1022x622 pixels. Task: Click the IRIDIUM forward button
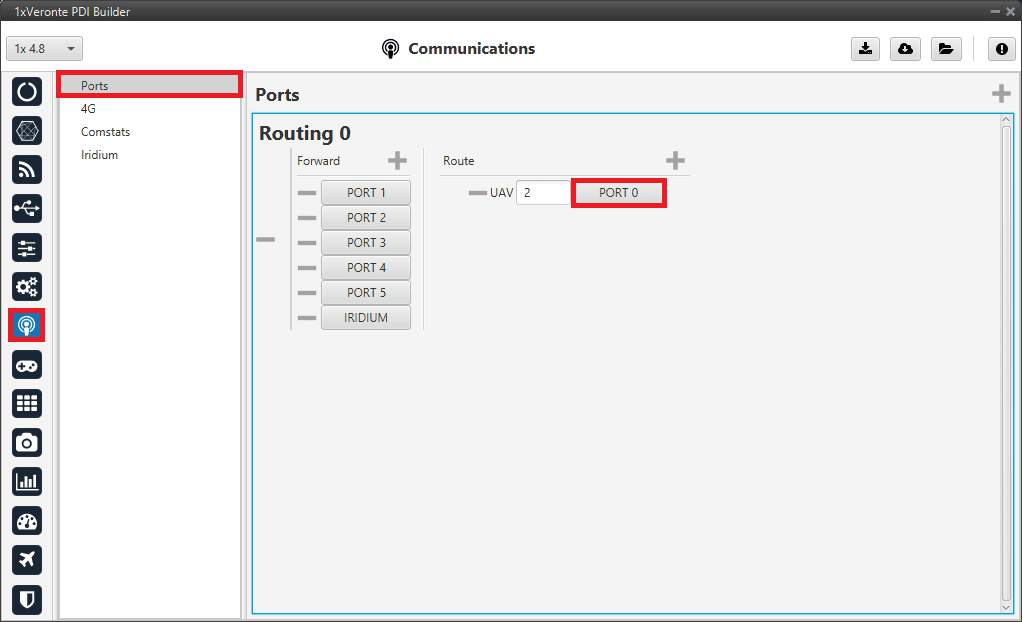tap(365, 318)
